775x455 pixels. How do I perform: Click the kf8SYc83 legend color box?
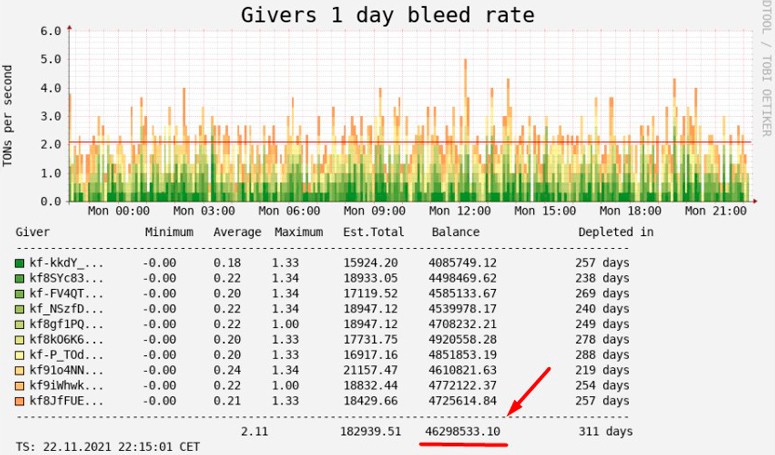click(x=20, y=278)
